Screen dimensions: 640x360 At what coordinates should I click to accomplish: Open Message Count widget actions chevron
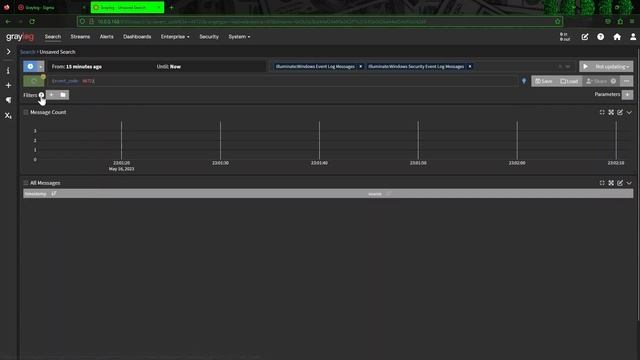coord(629,112)
